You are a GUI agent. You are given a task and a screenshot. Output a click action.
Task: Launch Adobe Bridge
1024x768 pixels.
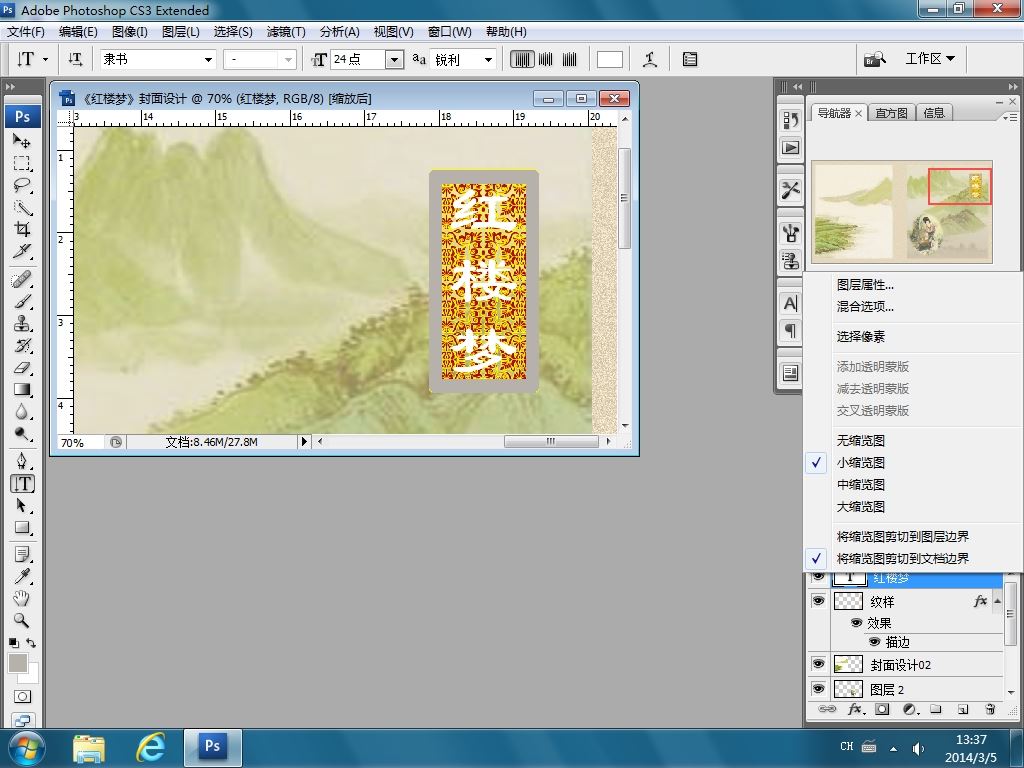click(x=874, y=59)
